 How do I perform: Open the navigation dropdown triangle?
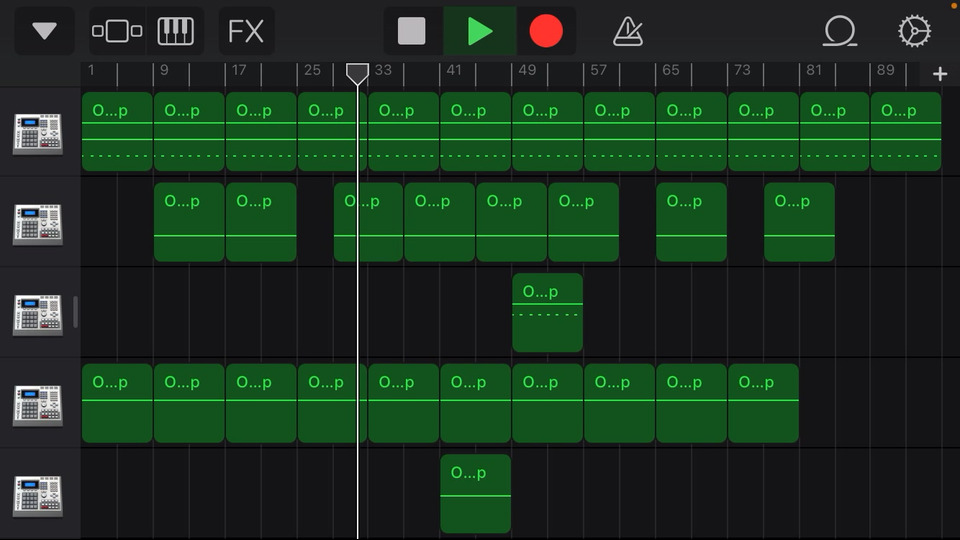pyautogui.click(x=44, y=31)
